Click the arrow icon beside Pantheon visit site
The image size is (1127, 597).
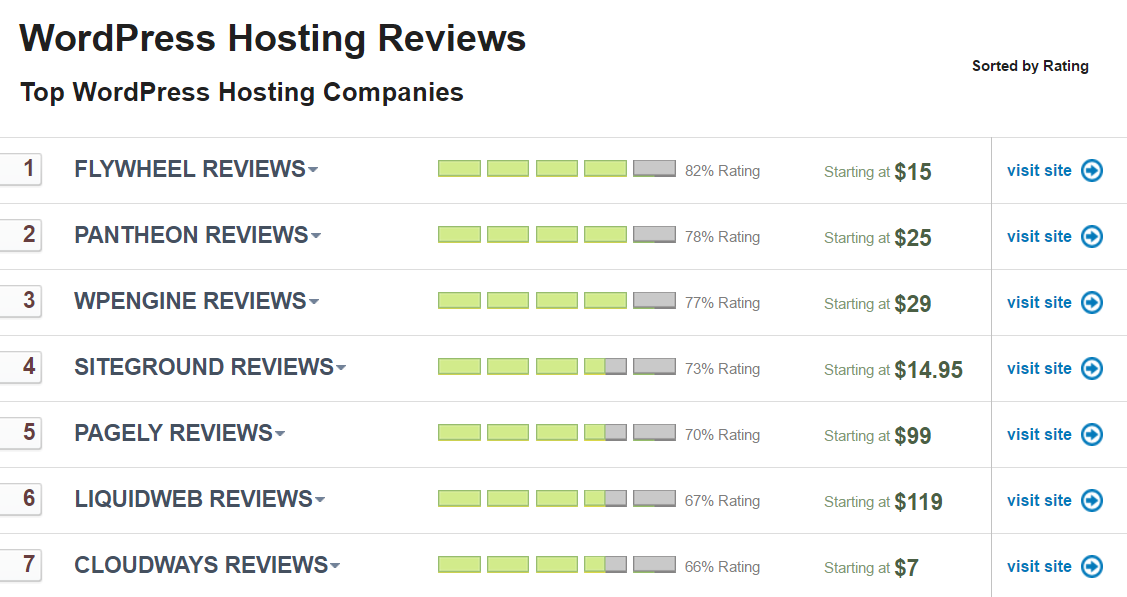(1092, 236)
